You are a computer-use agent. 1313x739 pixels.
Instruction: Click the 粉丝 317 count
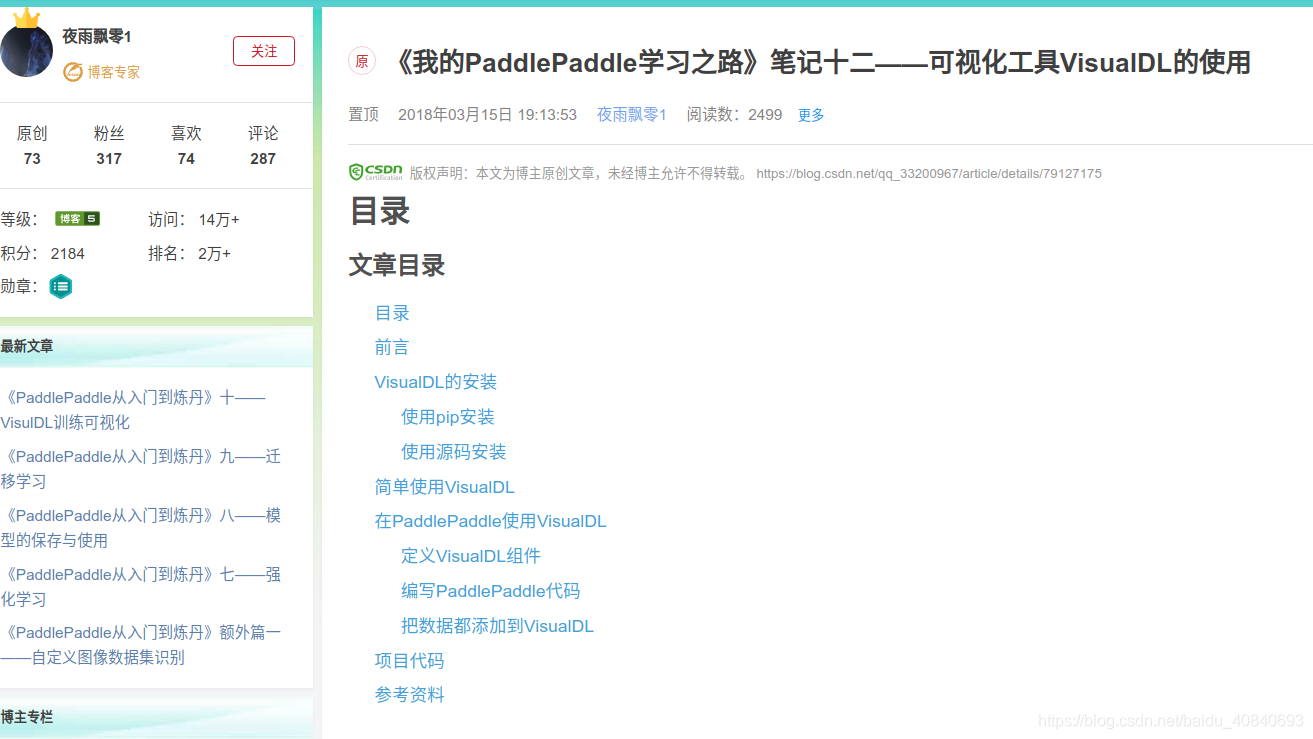(109, 145)
